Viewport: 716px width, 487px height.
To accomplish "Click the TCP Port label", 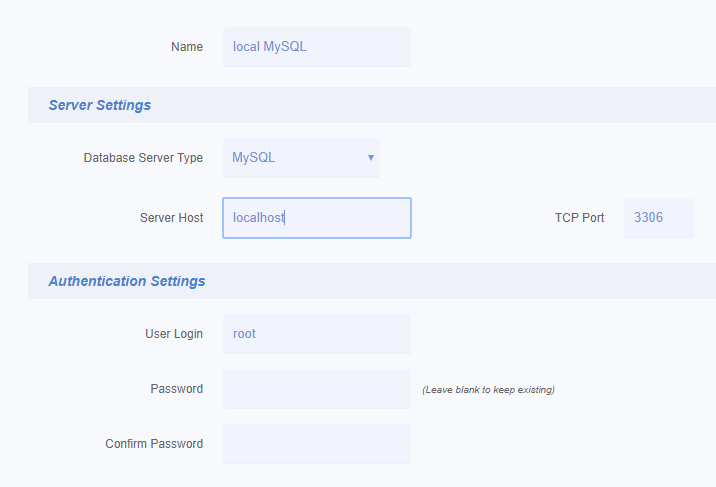I will point(579,218).
